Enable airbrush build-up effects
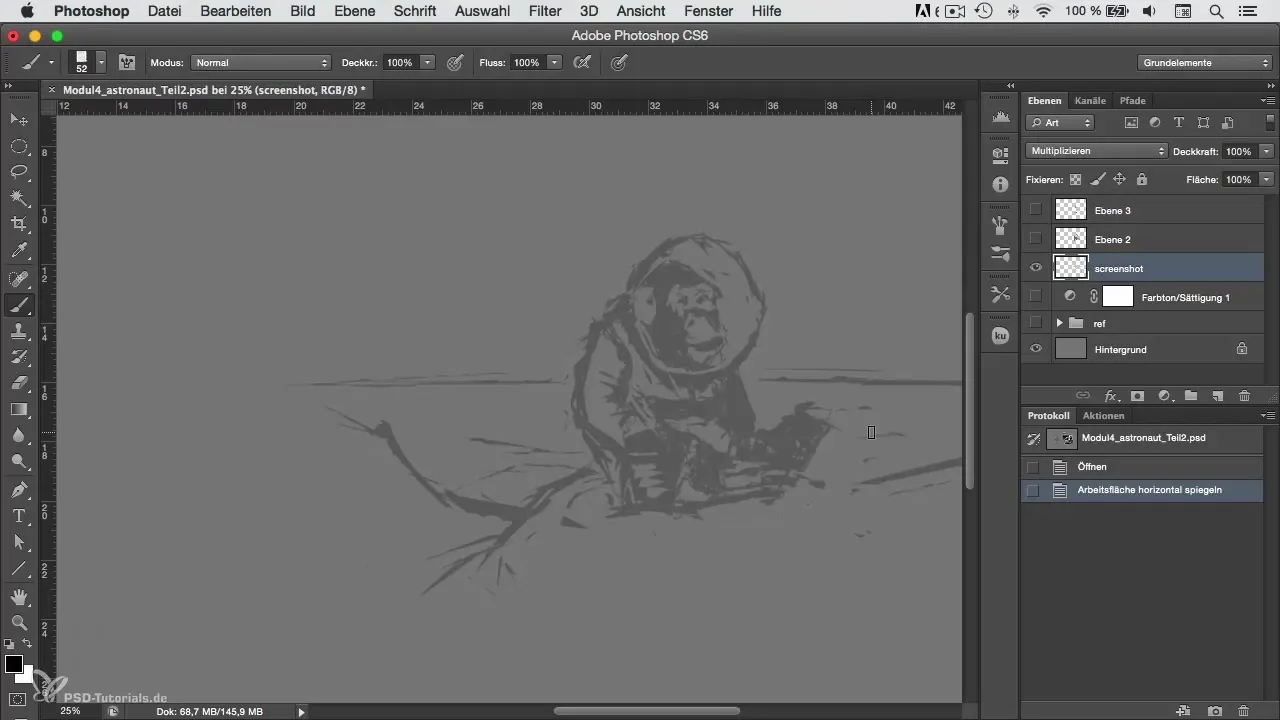The height and width of the screenshot is (720, 1280). [581, 62]
